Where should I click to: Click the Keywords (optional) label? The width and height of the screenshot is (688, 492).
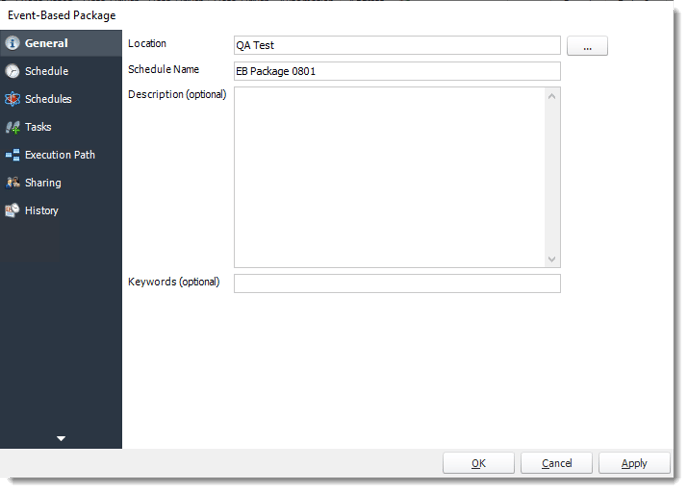click(x=174, y=282)
